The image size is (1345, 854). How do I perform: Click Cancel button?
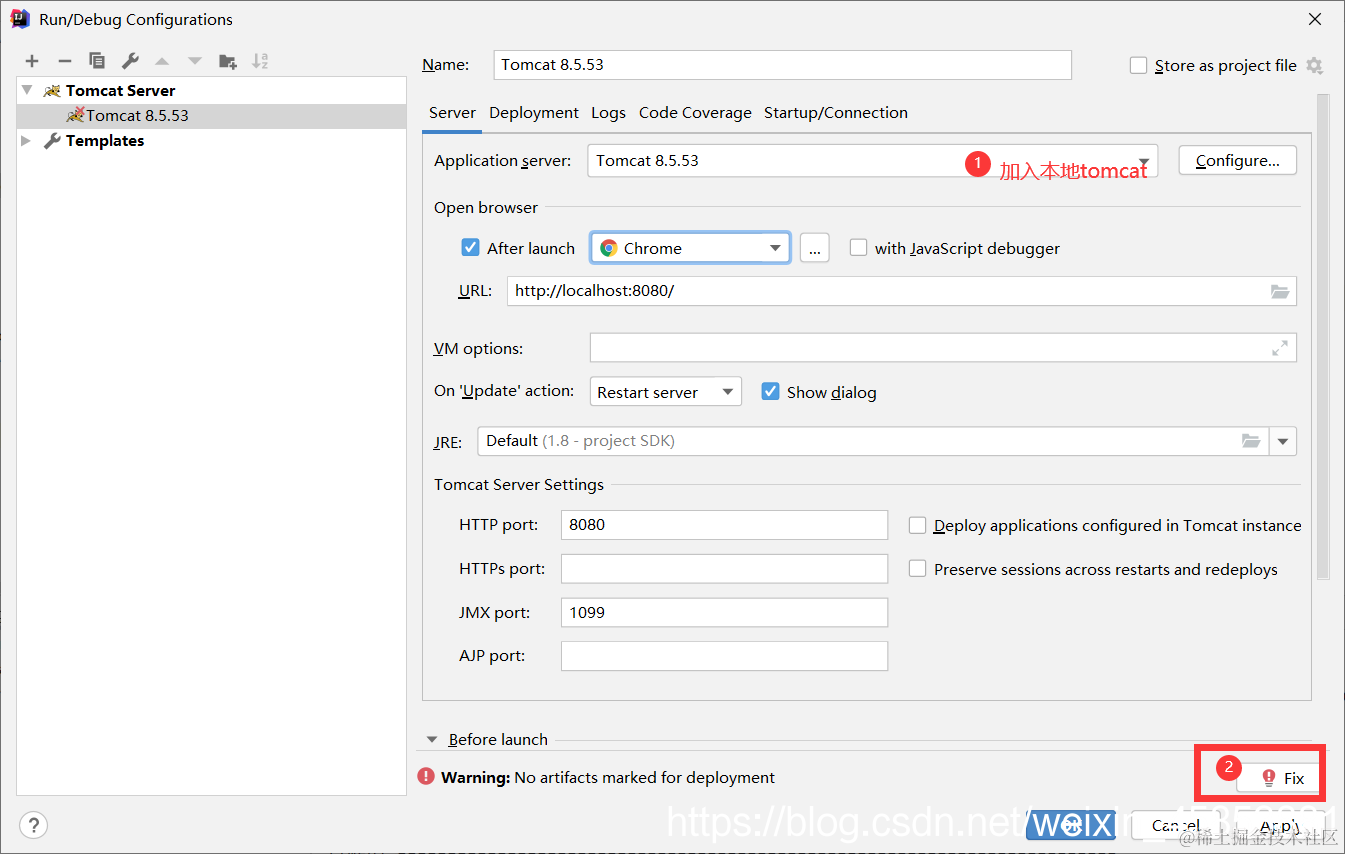[1175, 825]
